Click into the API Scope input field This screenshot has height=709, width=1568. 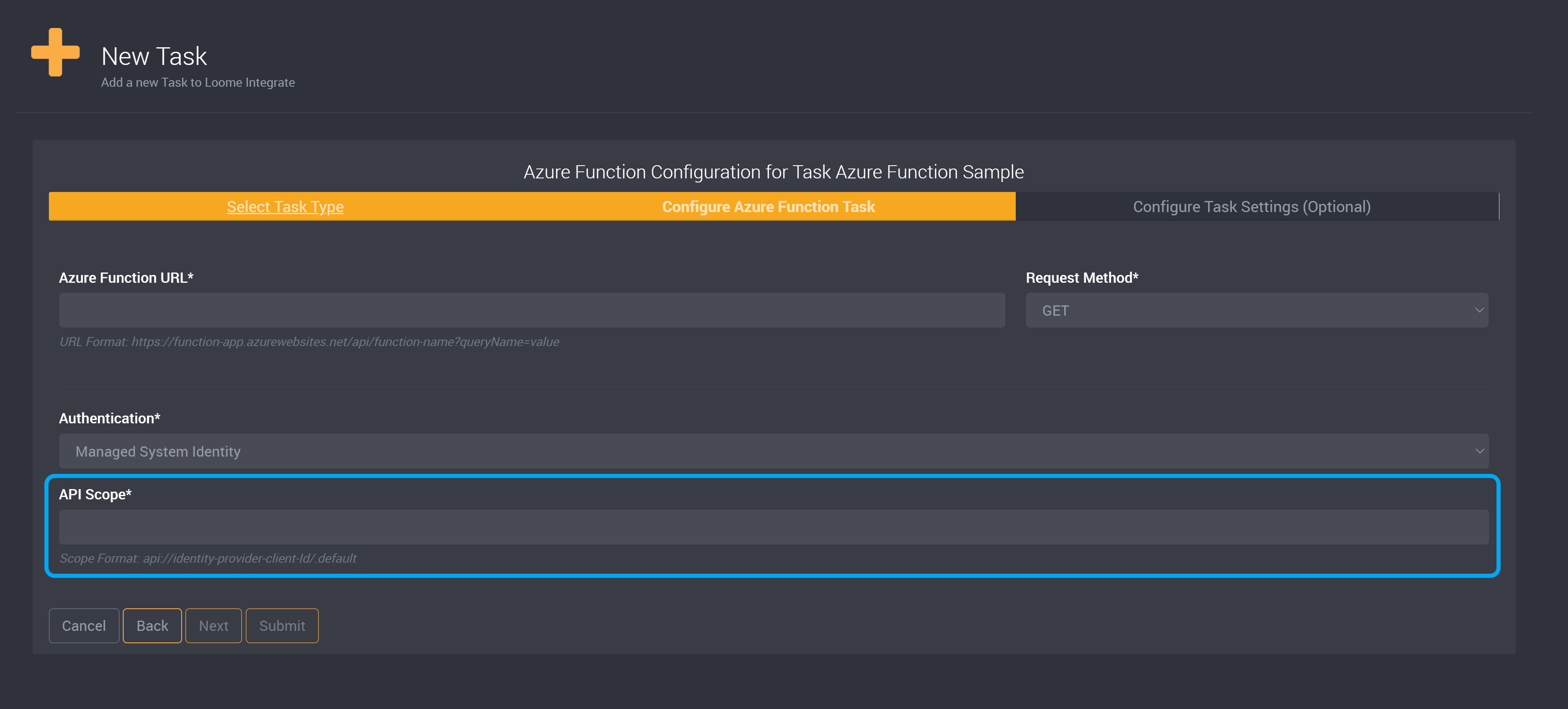[774, 527]
